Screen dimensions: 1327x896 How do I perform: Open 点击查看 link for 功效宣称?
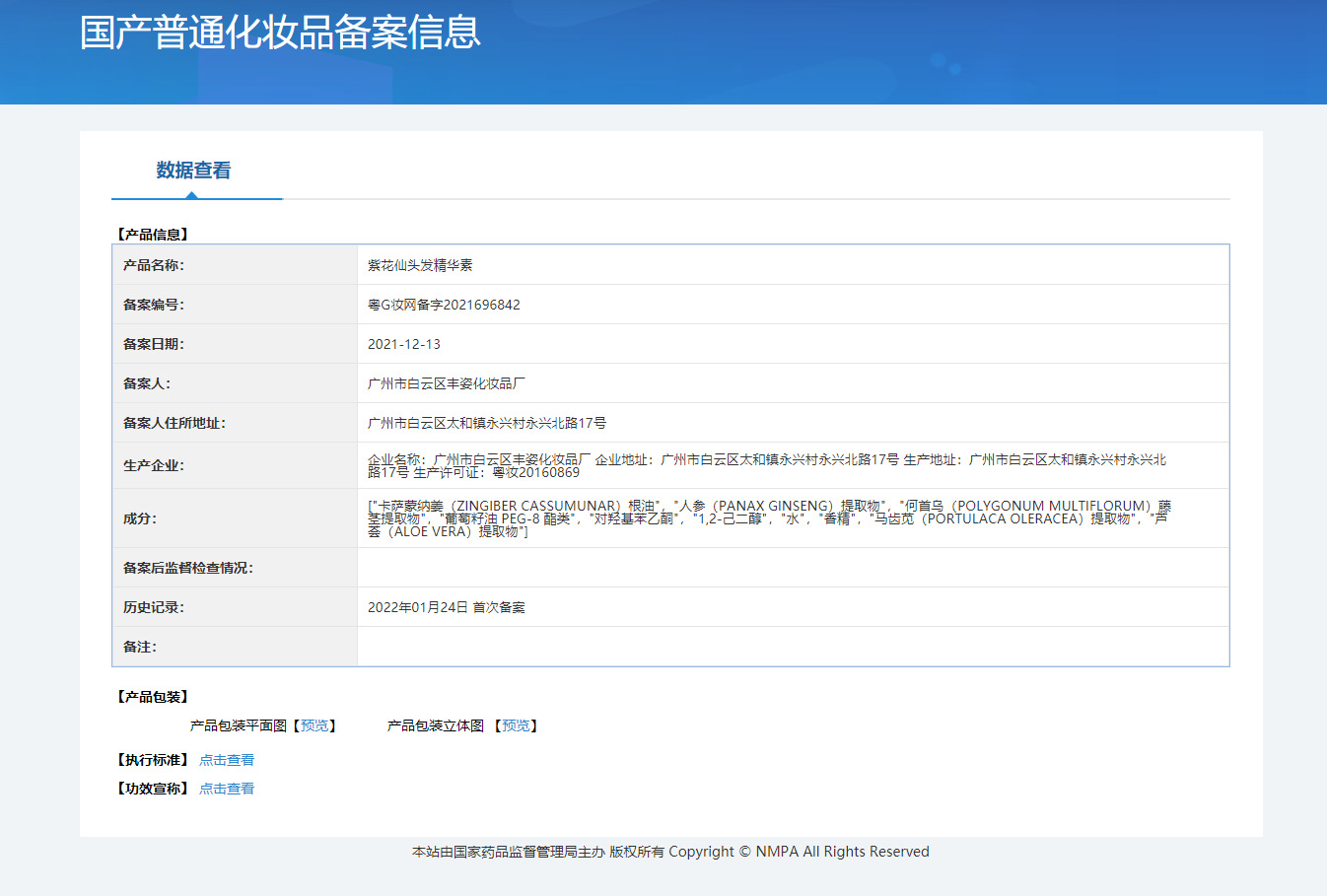pos(227,789)
